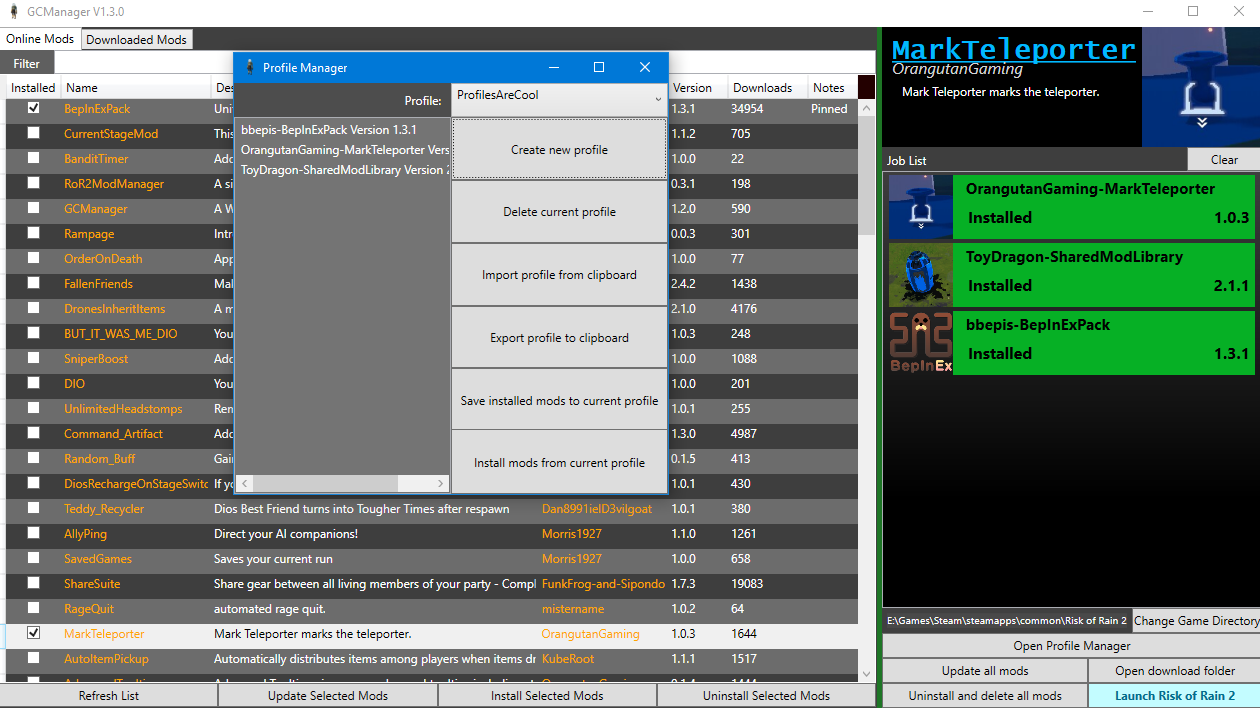Click the Morris1927 author in AllyPing row
Image resolution: width=1260 pixels, height=708 pixels.
coord(572,534)
